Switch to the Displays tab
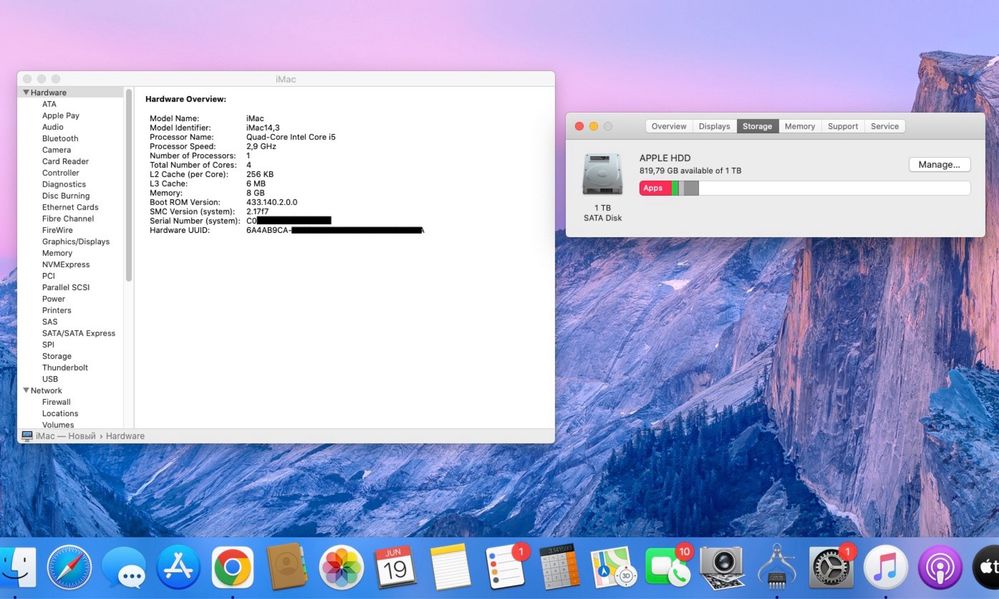999x599 pixels. (x=714, y=126)
